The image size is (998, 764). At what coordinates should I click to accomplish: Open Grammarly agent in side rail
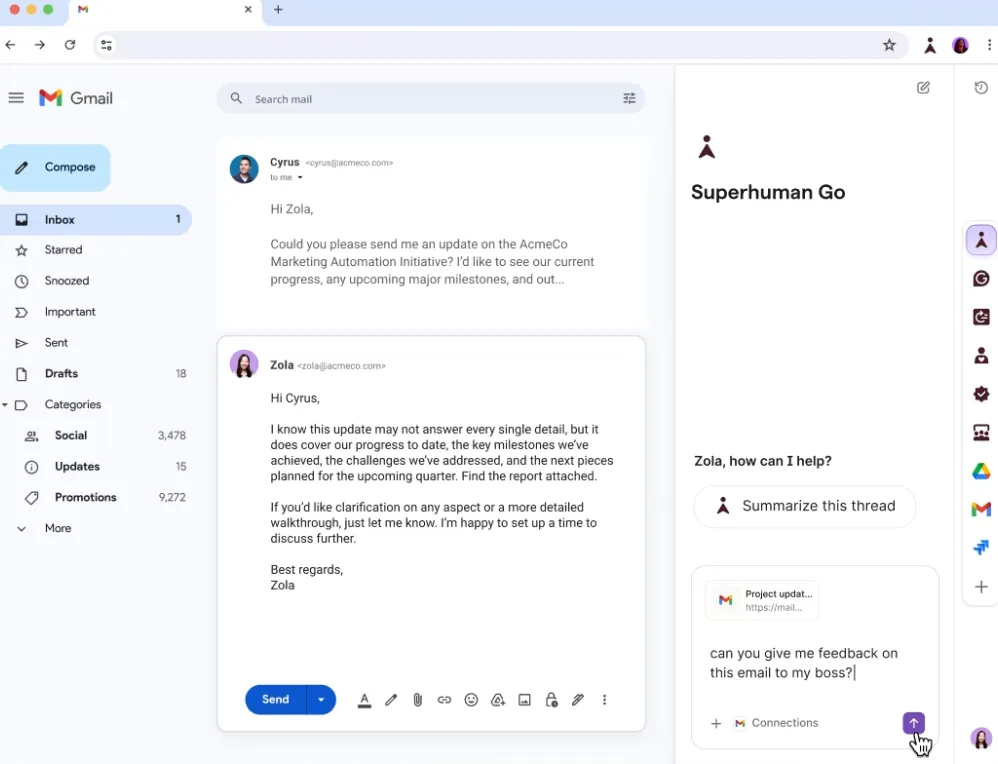[x=981, y=279]
